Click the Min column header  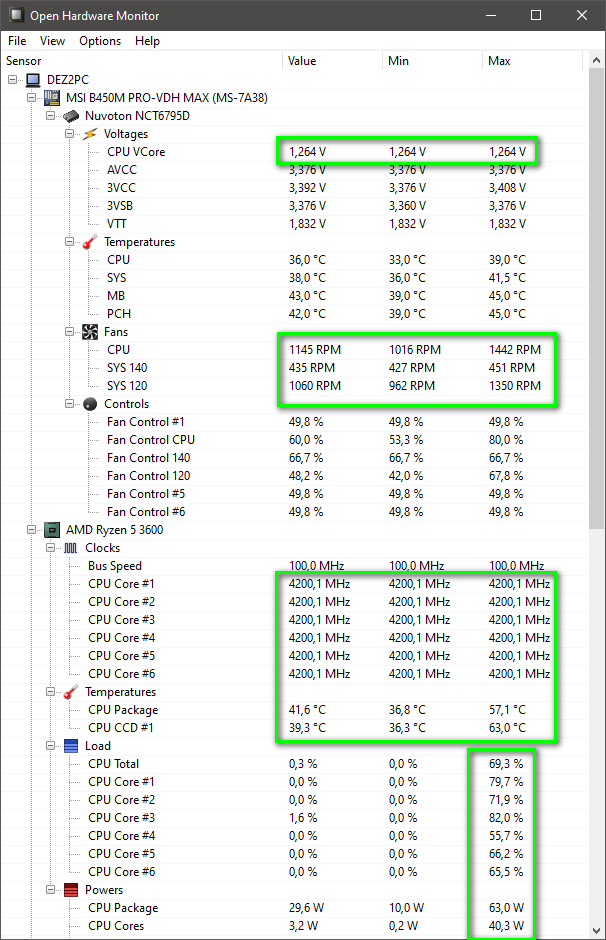[x=432, y=61]
